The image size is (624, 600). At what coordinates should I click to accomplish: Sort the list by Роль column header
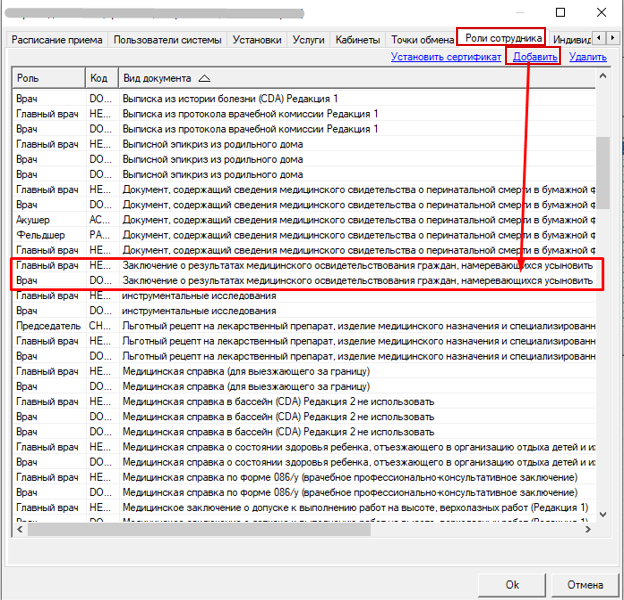tap(49, 78)
